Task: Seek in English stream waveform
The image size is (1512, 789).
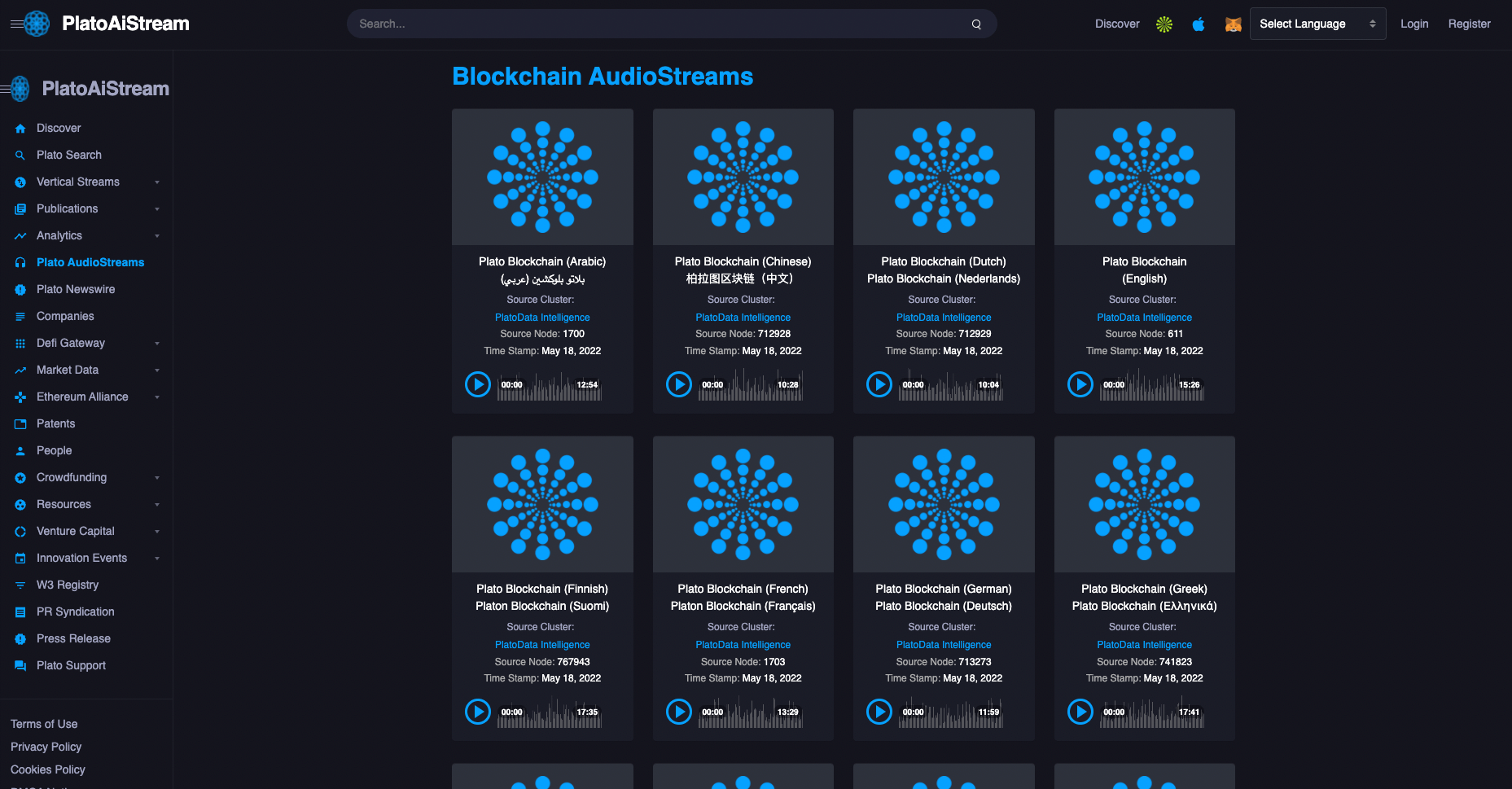Action: tap(1151, 384)
